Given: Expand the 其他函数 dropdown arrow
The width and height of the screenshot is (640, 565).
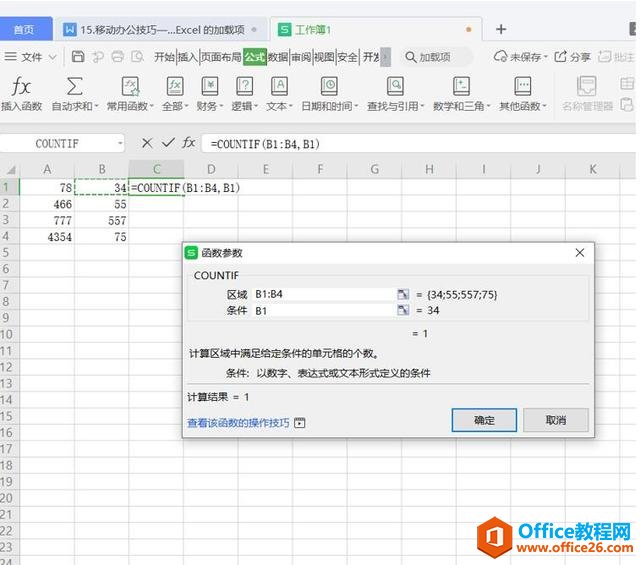Looking at the screenshot, I should click(544, 106).
